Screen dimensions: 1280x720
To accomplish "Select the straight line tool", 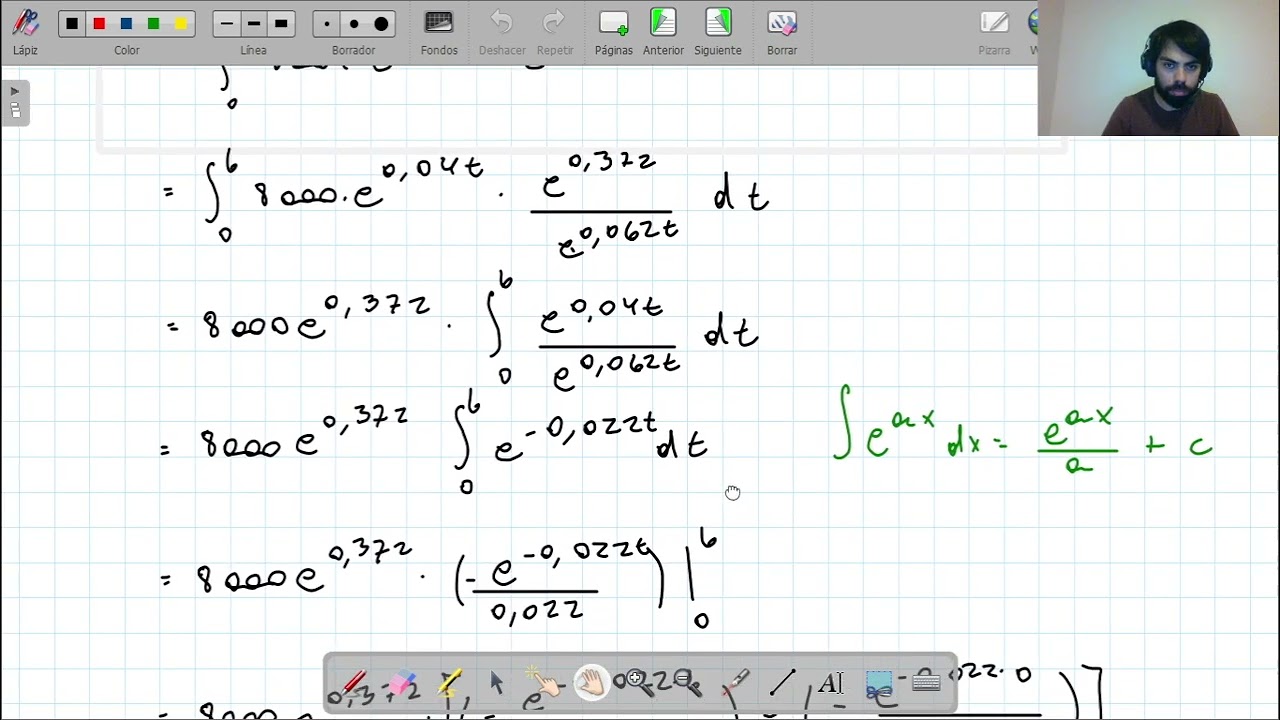I will [783, 684].
